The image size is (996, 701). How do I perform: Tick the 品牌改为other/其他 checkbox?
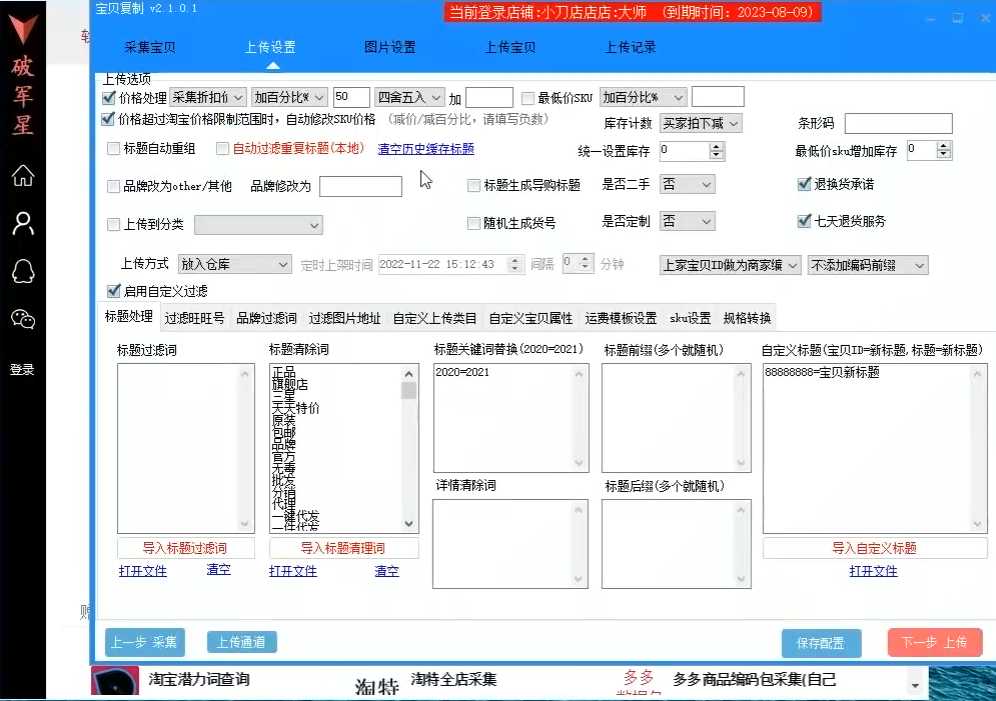pyautogui.click(x=114, y=186)
